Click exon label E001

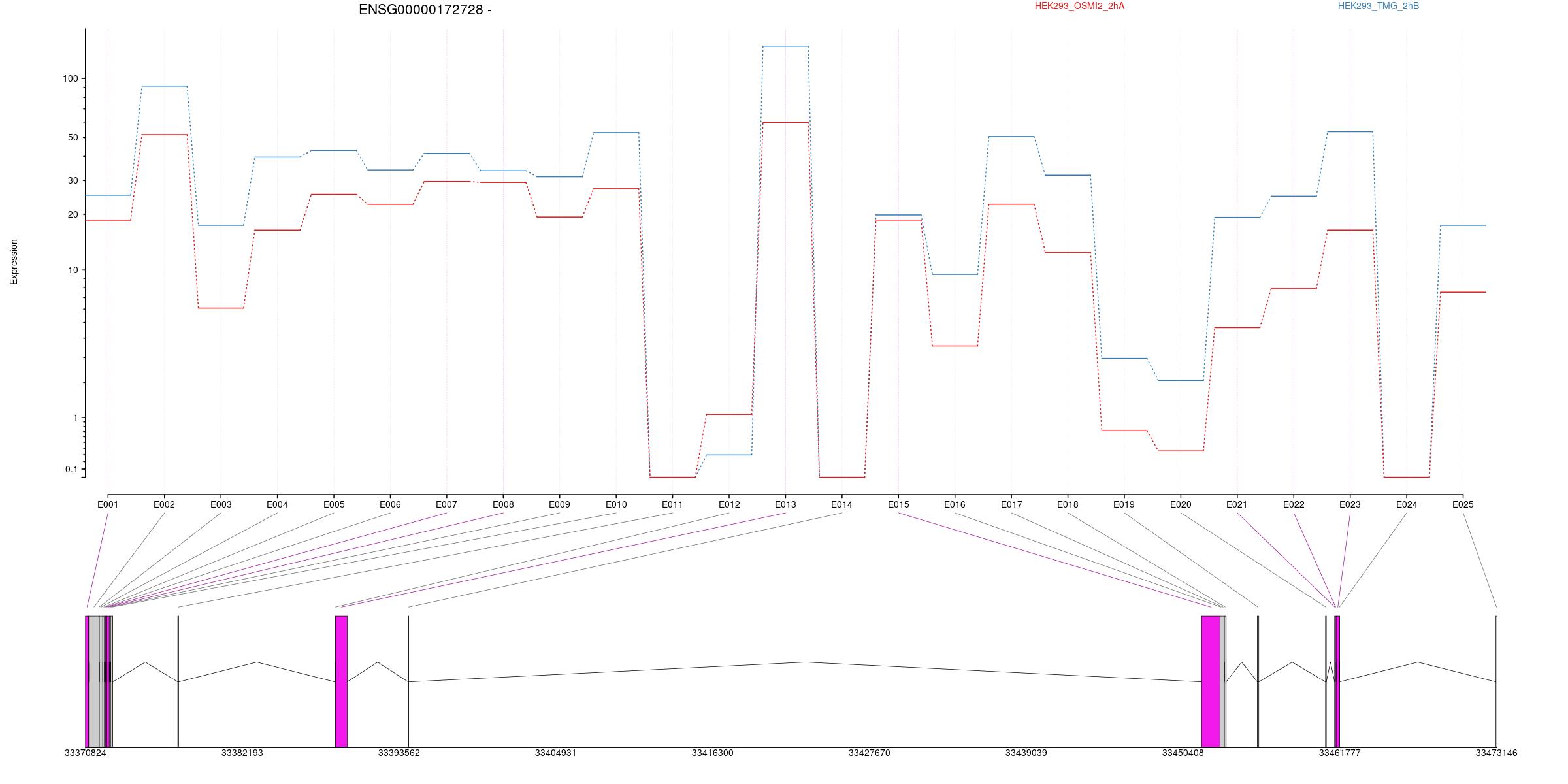tap(108, 504)
